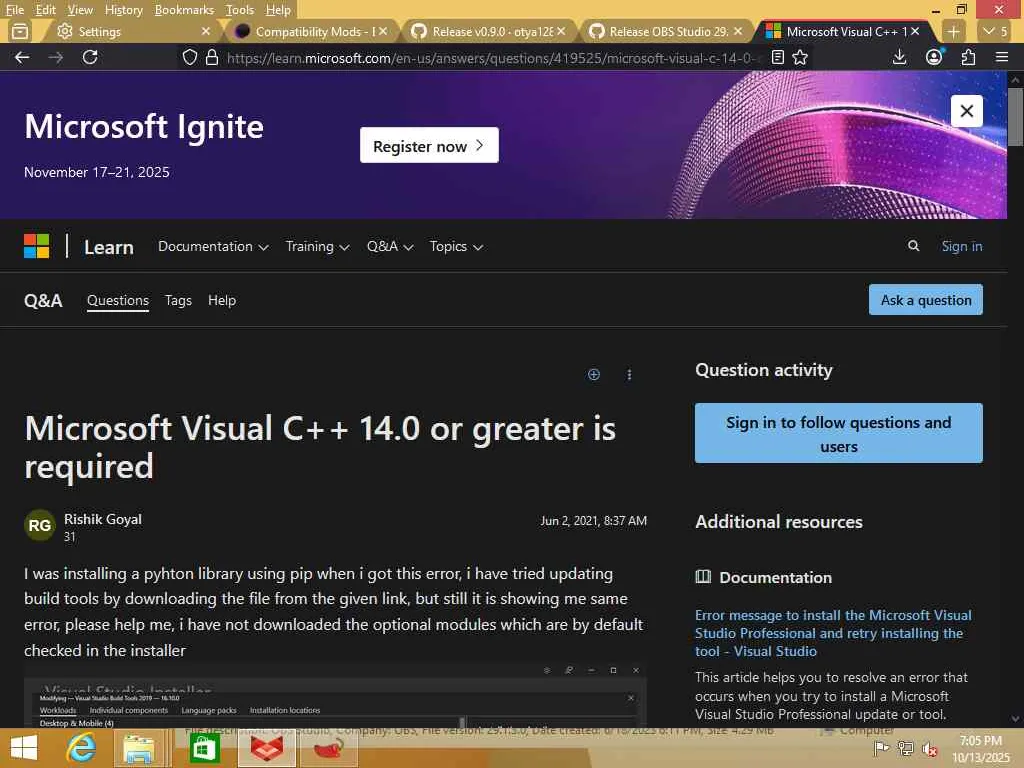
Task: Close the Release OBS Studio tab
Action: [738, 31]
